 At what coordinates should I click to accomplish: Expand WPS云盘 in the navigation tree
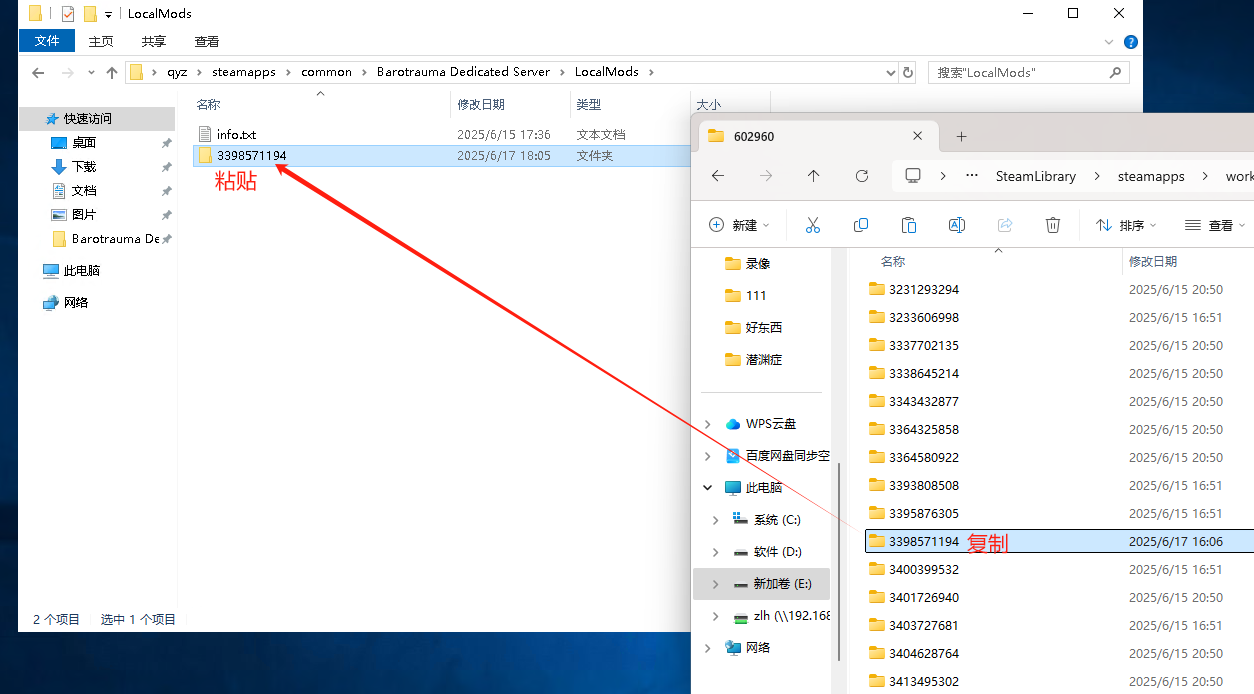708,424
